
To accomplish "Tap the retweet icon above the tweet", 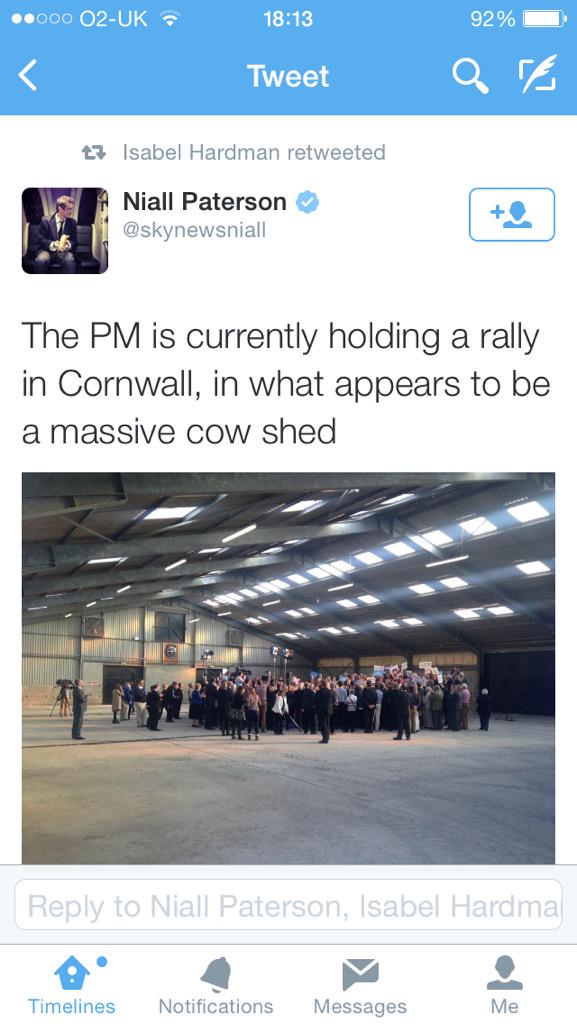I will tap(94, 153).
